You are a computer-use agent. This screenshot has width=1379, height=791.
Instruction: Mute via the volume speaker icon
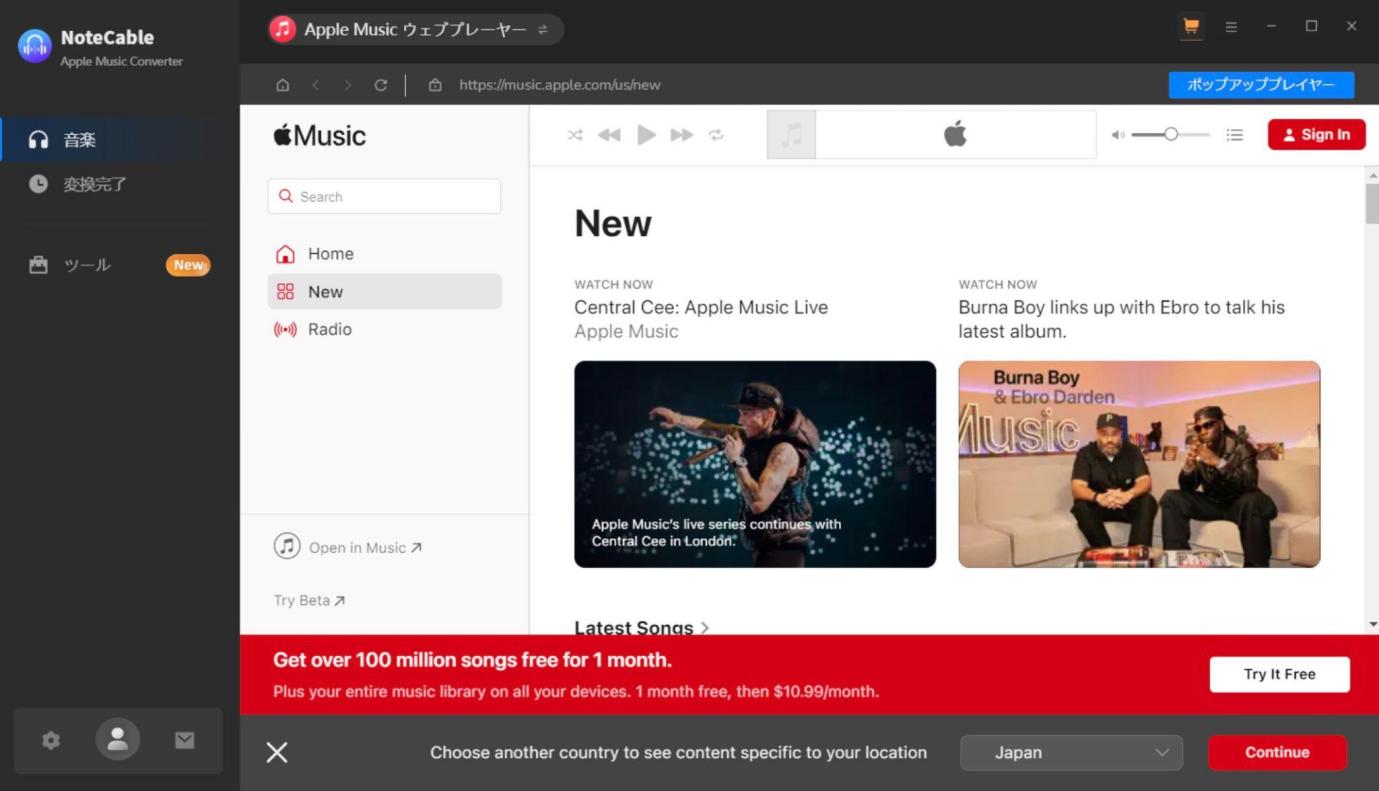(x=1118, y=135)
